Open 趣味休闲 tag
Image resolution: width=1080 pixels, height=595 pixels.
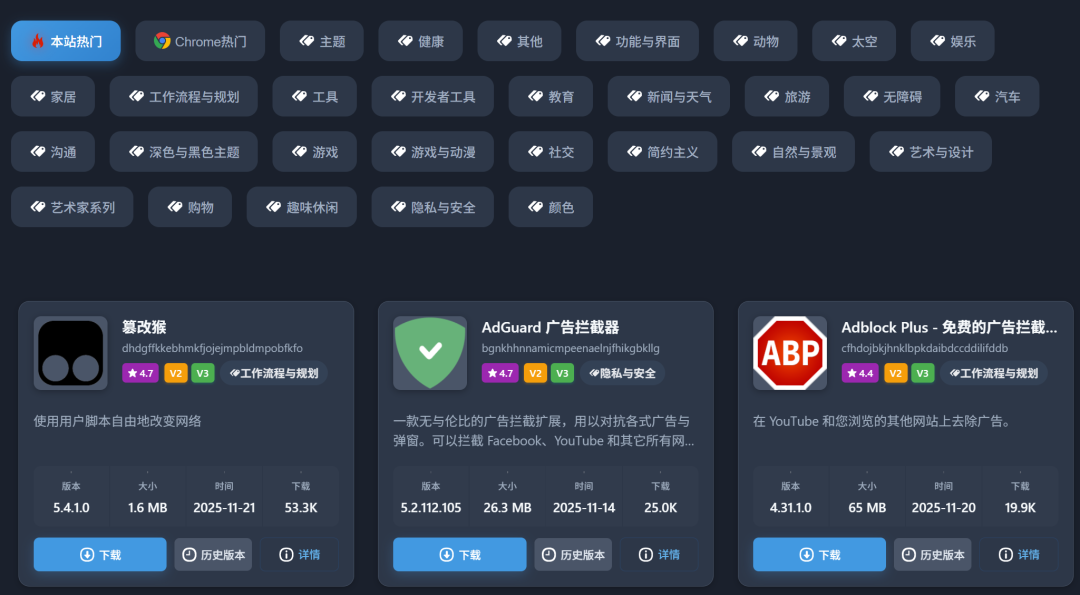302,207
